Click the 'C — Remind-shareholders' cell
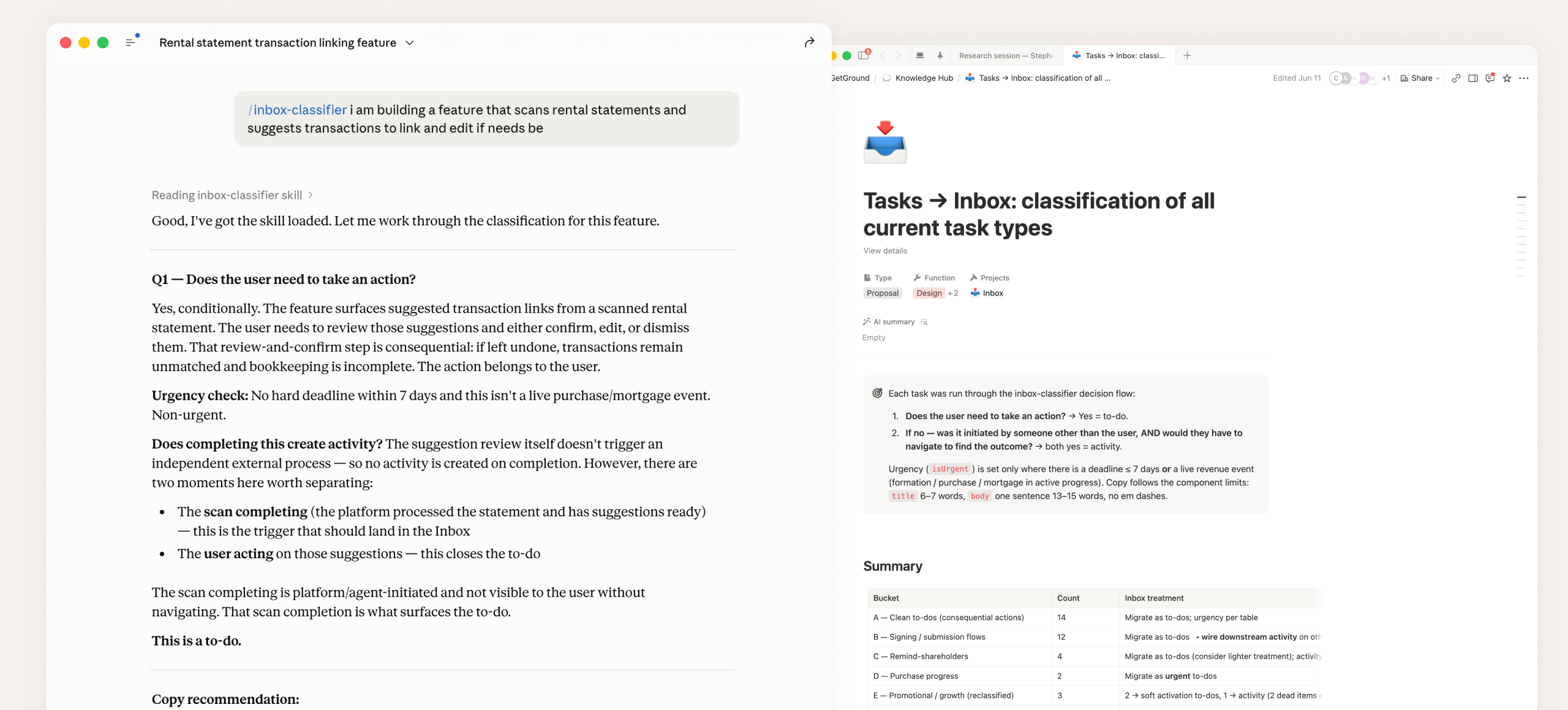The image size is (1568, 710). tap(960, 657)
